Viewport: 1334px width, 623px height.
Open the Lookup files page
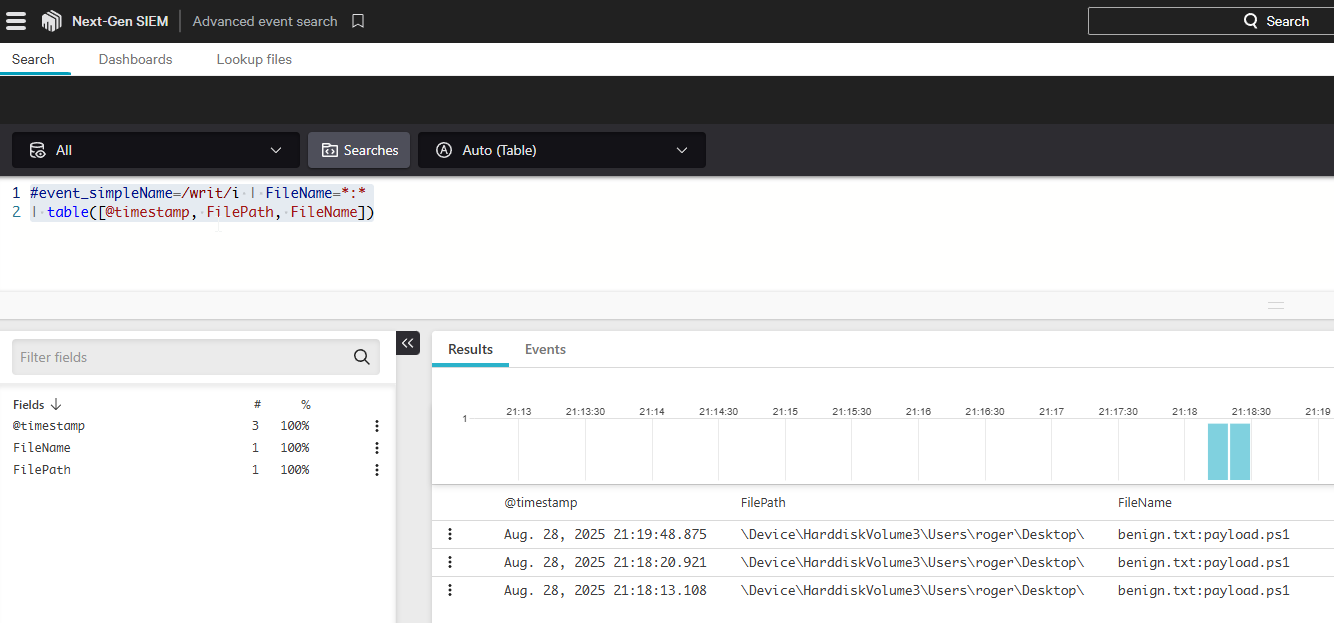(254, 59)
